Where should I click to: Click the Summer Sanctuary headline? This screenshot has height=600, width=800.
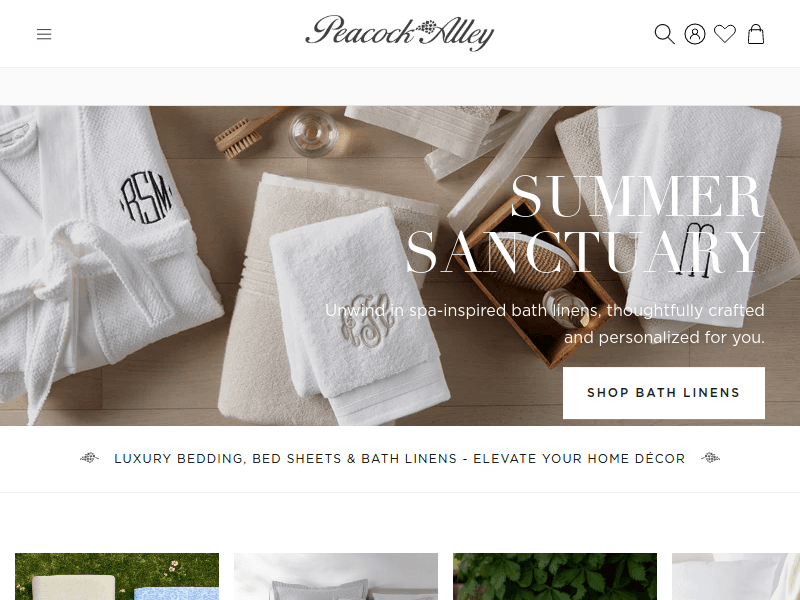tap(586, 224)
